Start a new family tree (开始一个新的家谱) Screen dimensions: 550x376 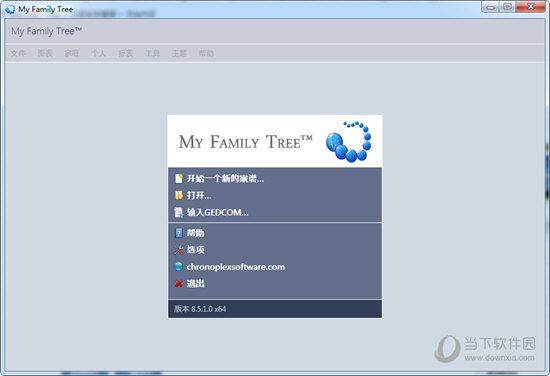[x=219, y=179]
